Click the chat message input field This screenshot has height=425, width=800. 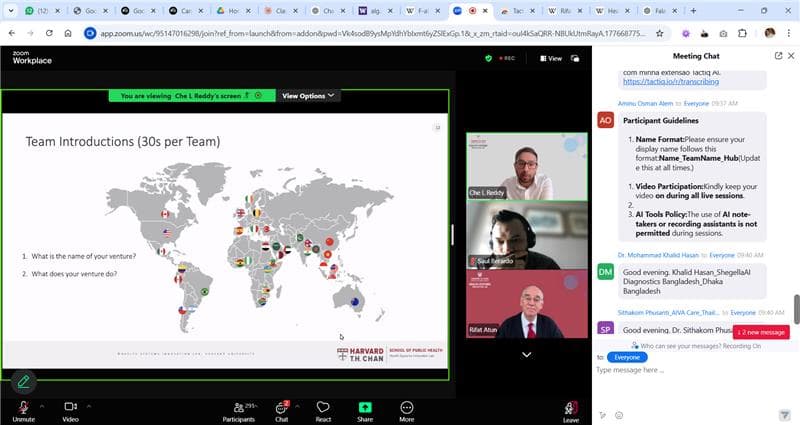click(694, 370)
